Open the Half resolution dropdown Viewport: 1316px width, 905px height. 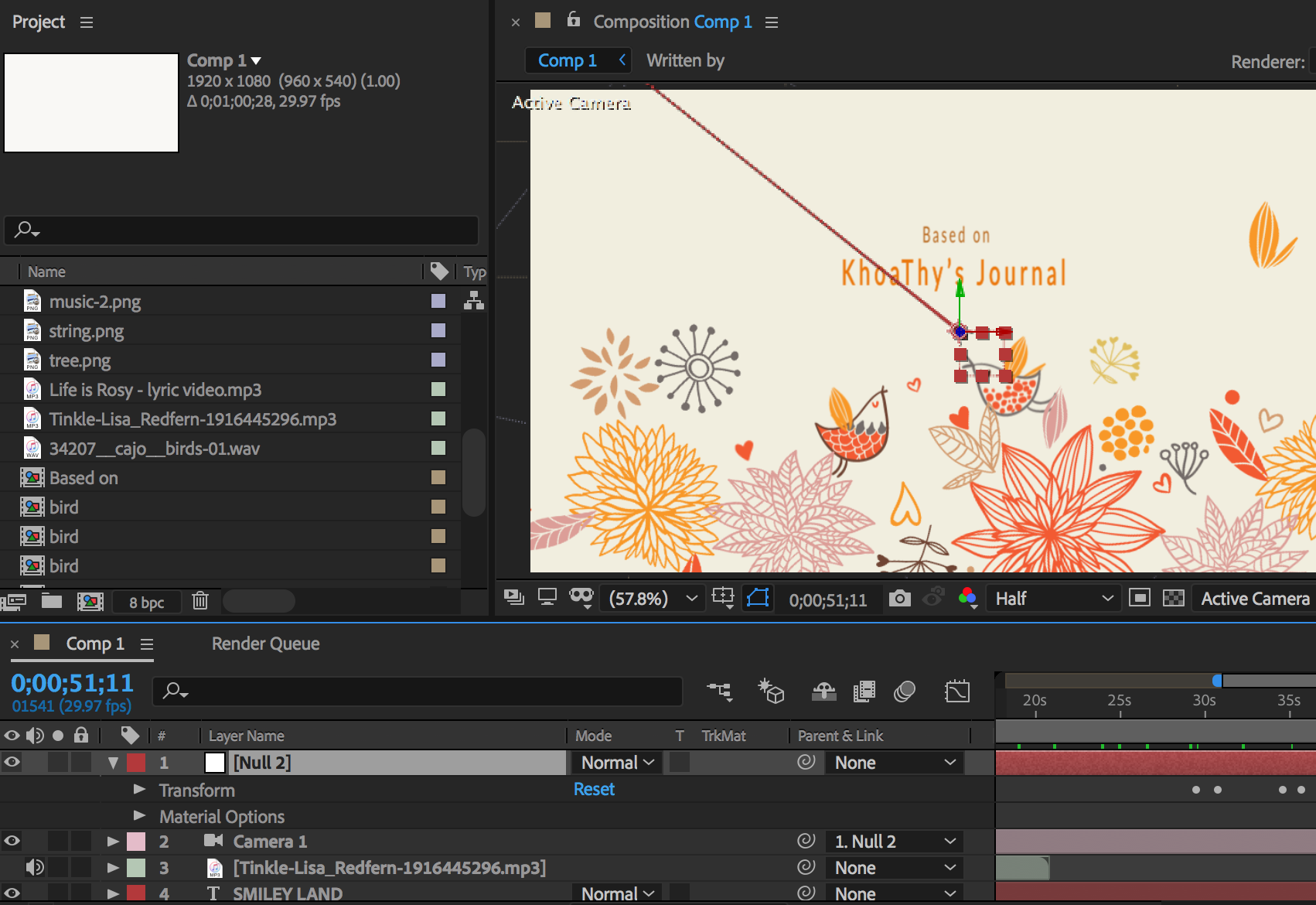pos(1054,599)
